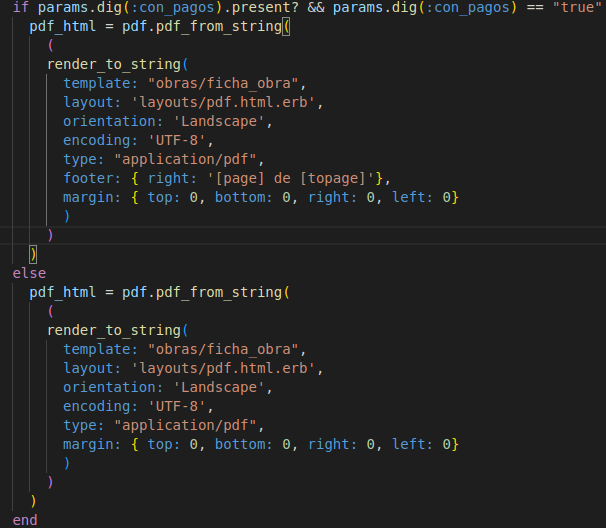The height and width of the screenshot is (528, 606).
Task: Click "pdf_html" variable in the else branch
Action: click(63, 292)
